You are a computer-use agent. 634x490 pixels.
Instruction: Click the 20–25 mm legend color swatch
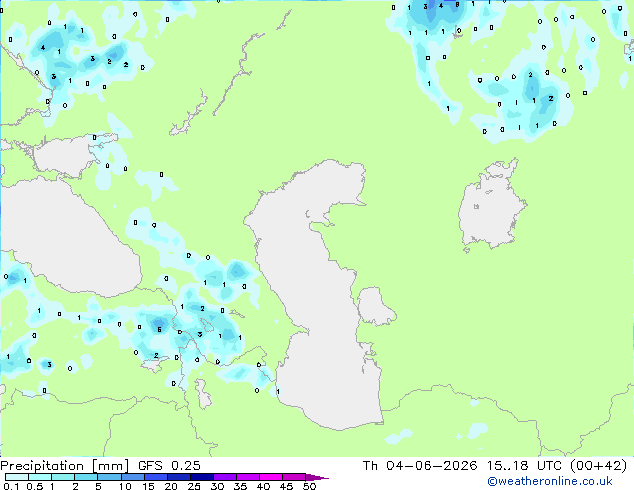coord(179,477)
